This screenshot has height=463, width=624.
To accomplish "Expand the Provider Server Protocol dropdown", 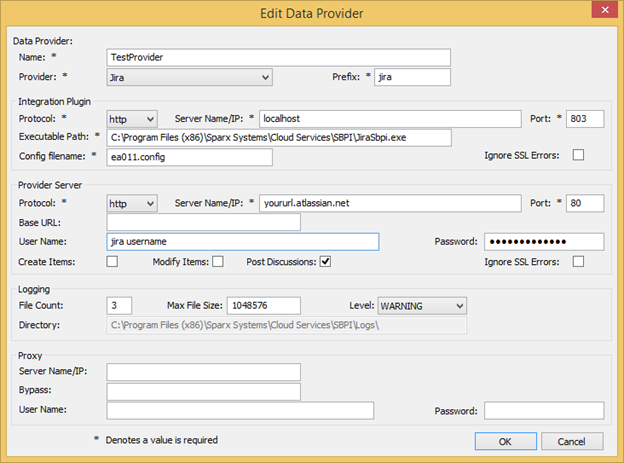I will coord(131,203).
